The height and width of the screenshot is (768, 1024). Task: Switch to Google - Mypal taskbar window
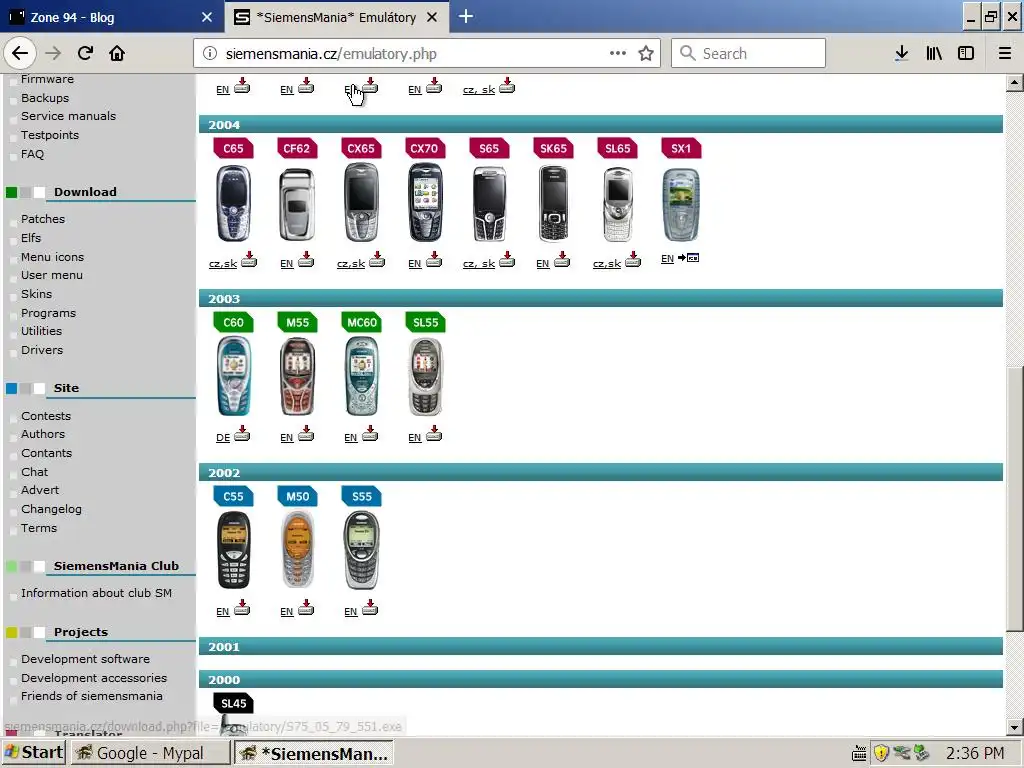pos(150,753)
